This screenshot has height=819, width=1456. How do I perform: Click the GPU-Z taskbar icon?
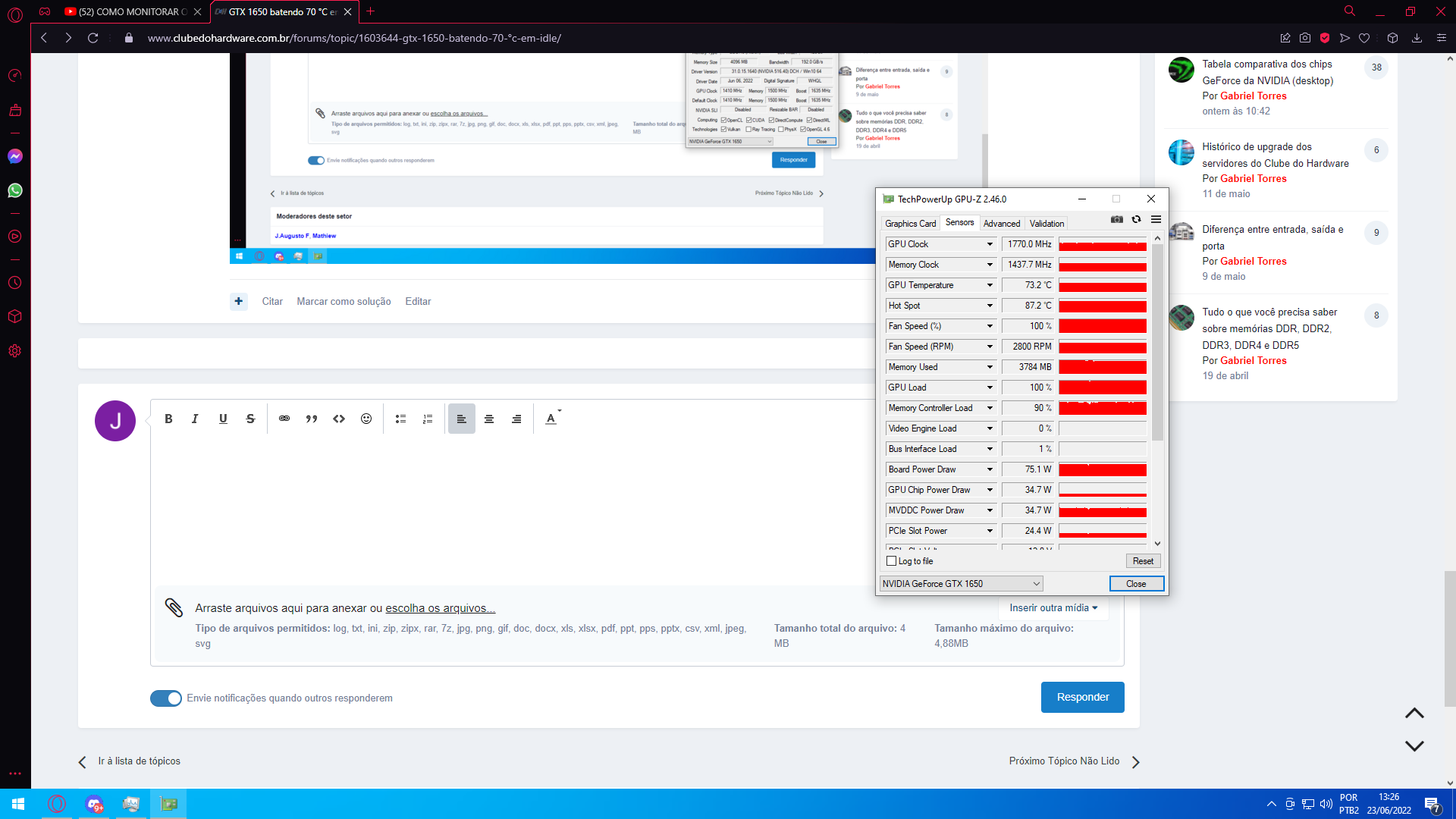[168, 804]
